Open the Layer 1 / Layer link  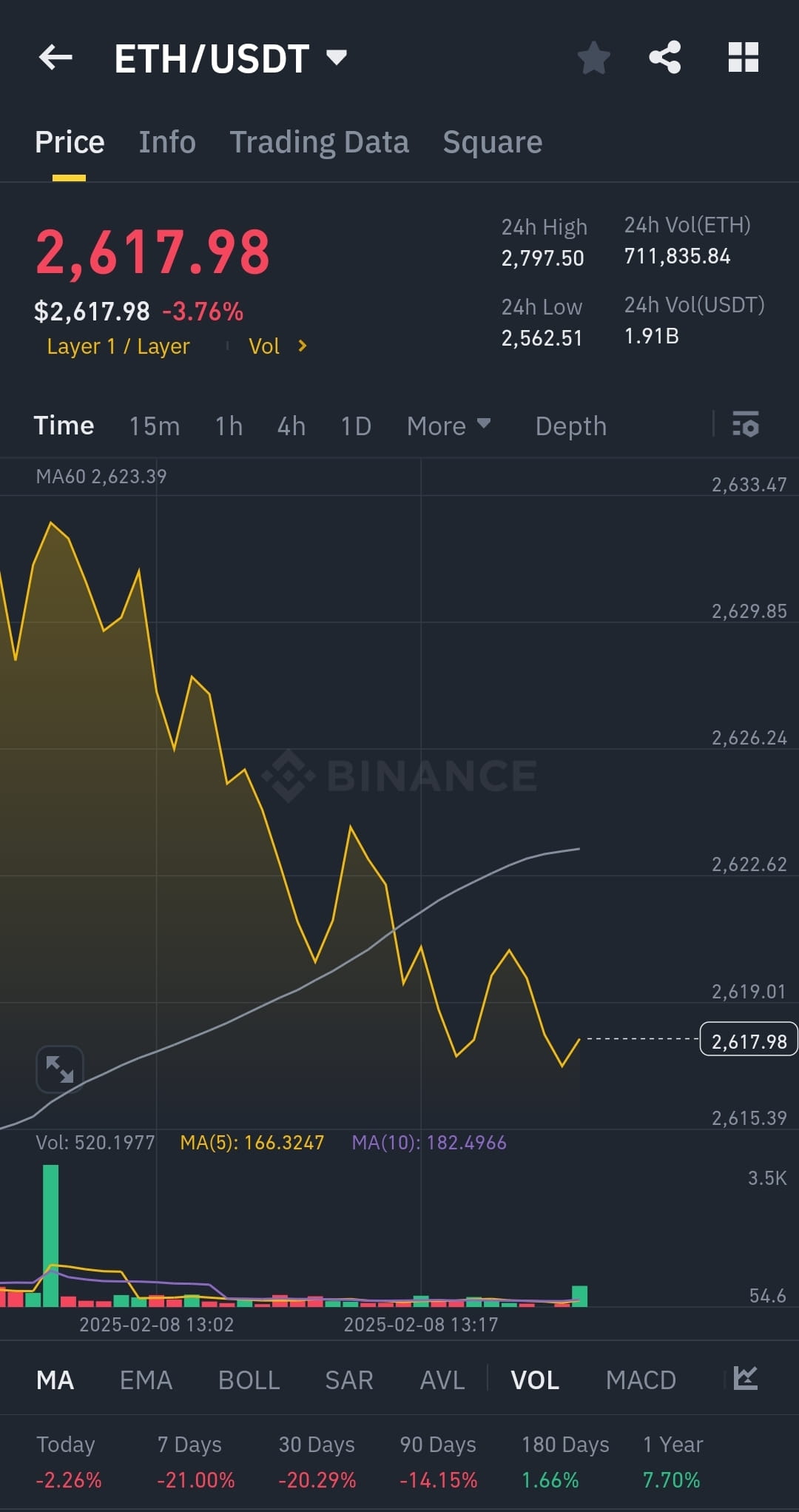pos(118,346)
